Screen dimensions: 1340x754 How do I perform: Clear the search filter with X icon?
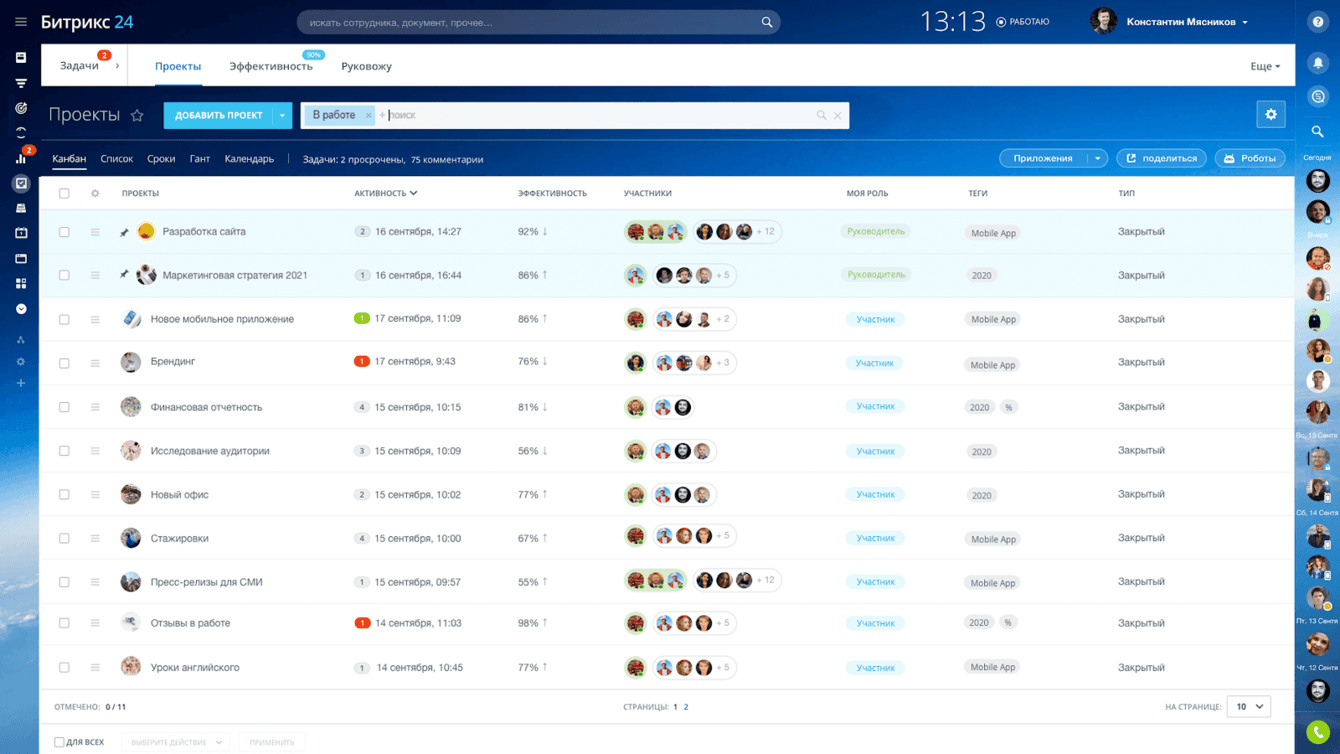[x=838, y=116]
